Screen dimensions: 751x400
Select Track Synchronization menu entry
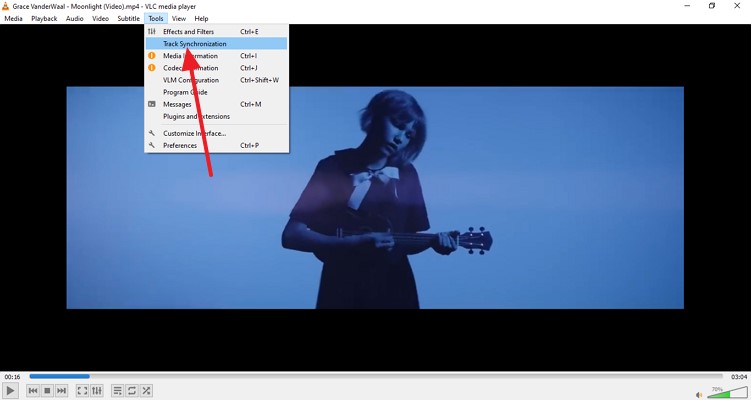tap(194, 44)
